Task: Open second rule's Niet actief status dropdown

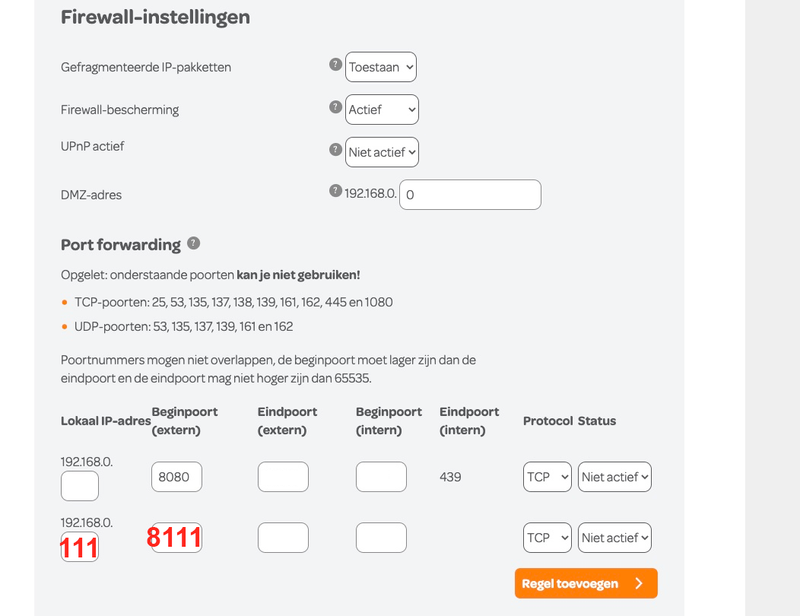Action: pyautogui.click(x=615, y=537)
